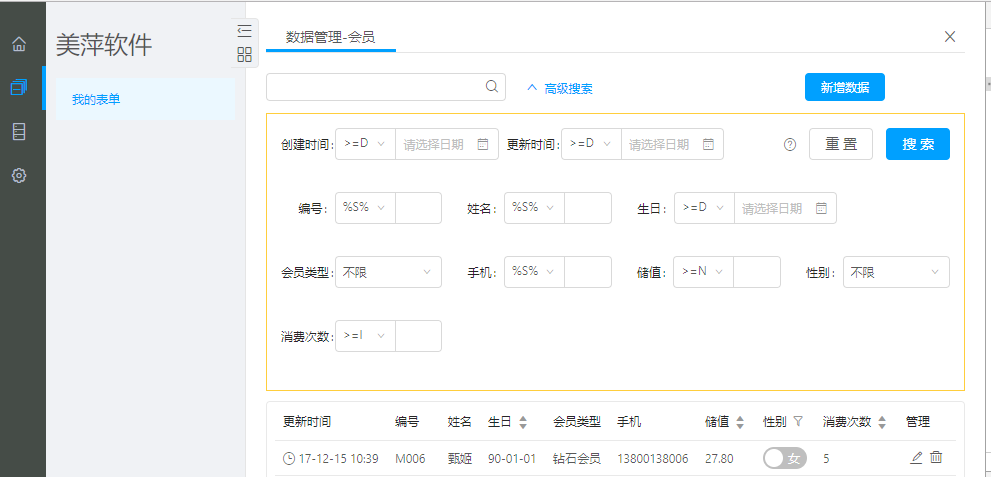Image resolution: width=991 pixels, height=477 pixels.
Task: Click 钻石会员 cell
Action: click(x=576, y=458)
